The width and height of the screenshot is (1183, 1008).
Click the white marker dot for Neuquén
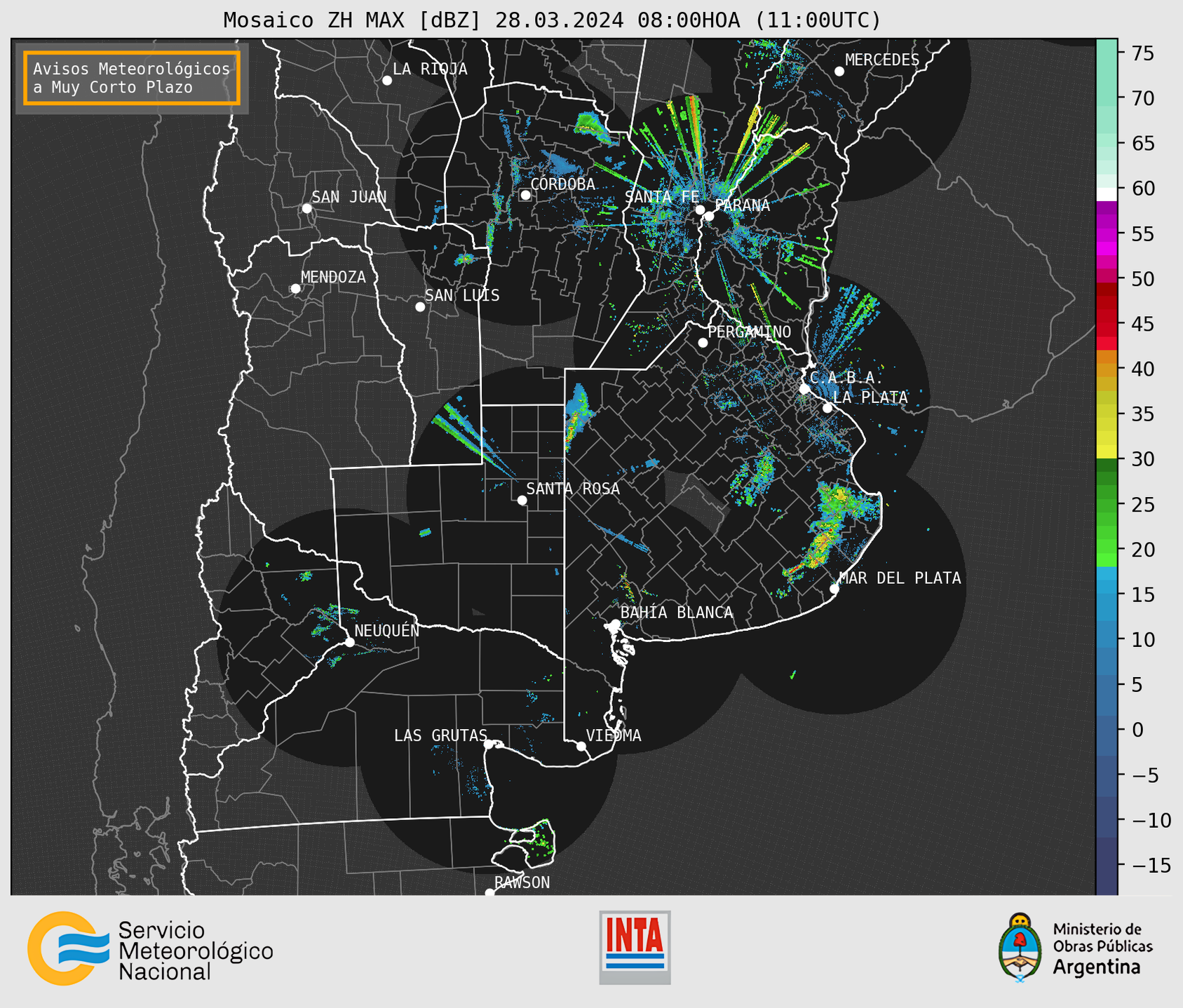point(350,642)
